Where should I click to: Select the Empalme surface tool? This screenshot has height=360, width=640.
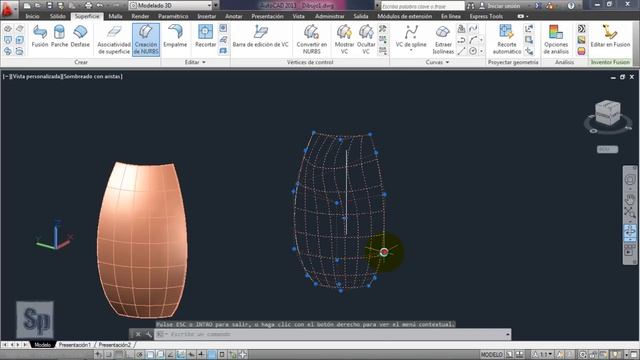pyautogui.click(x=175, y=36)
